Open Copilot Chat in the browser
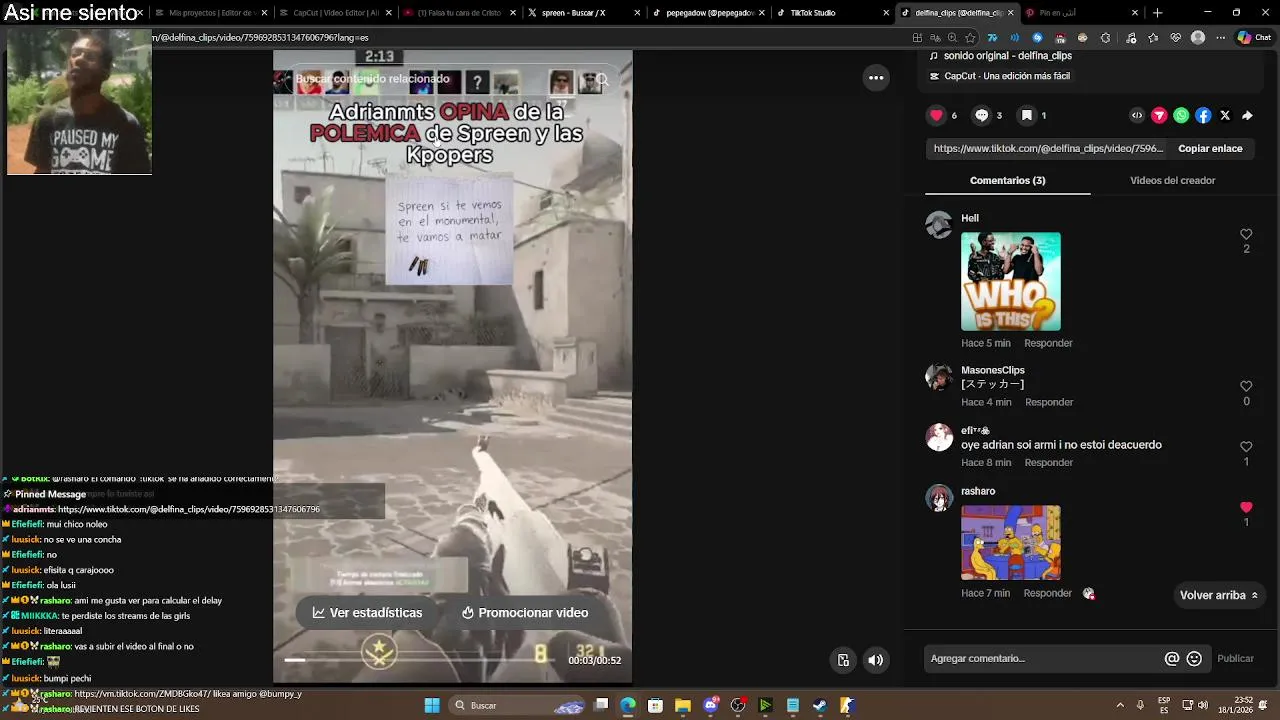Image resolution: width=1280 pixels, height=720 pixels. click(x=1255, y=37)
